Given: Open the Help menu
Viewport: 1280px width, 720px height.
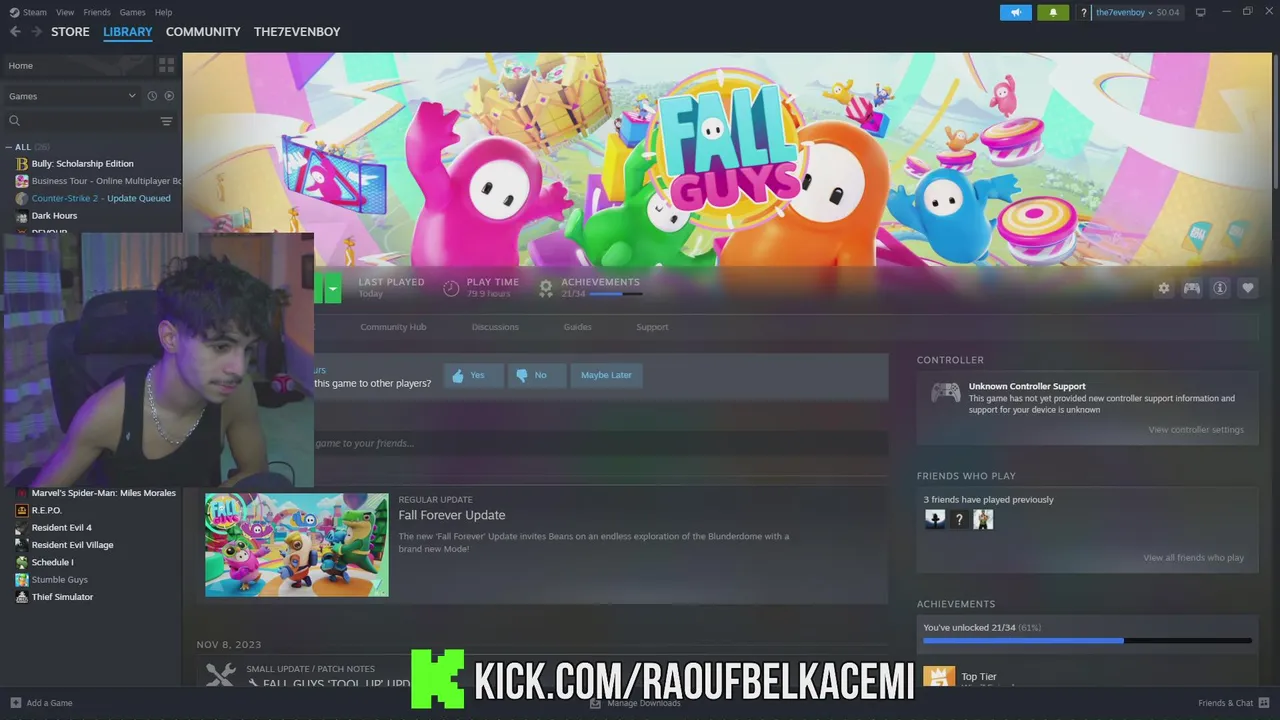Looking at the screenshot, I should pos(163,12).
